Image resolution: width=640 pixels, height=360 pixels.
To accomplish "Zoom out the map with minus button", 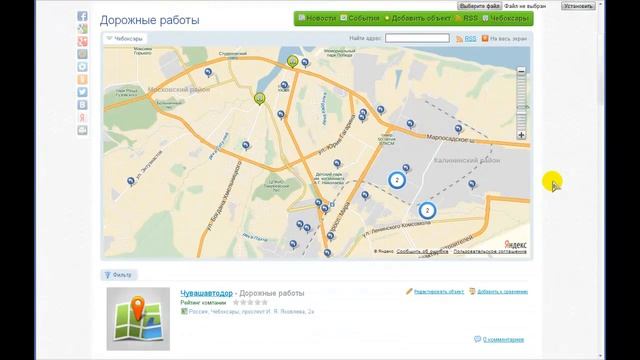I will click(521, 71).
